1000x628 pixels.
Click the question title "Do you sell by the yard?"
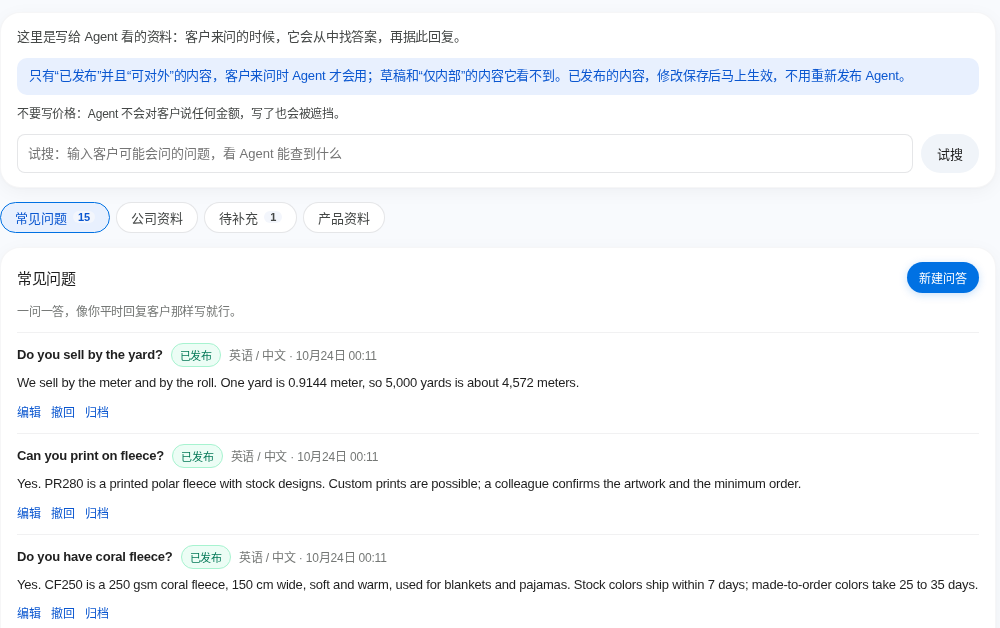pos(90,354)
